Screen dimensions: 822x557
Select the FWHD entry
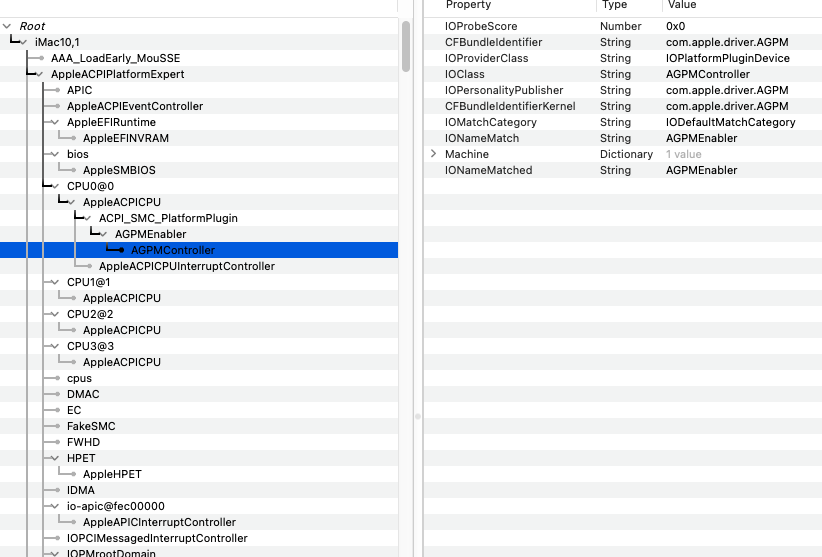coord(83,442)
